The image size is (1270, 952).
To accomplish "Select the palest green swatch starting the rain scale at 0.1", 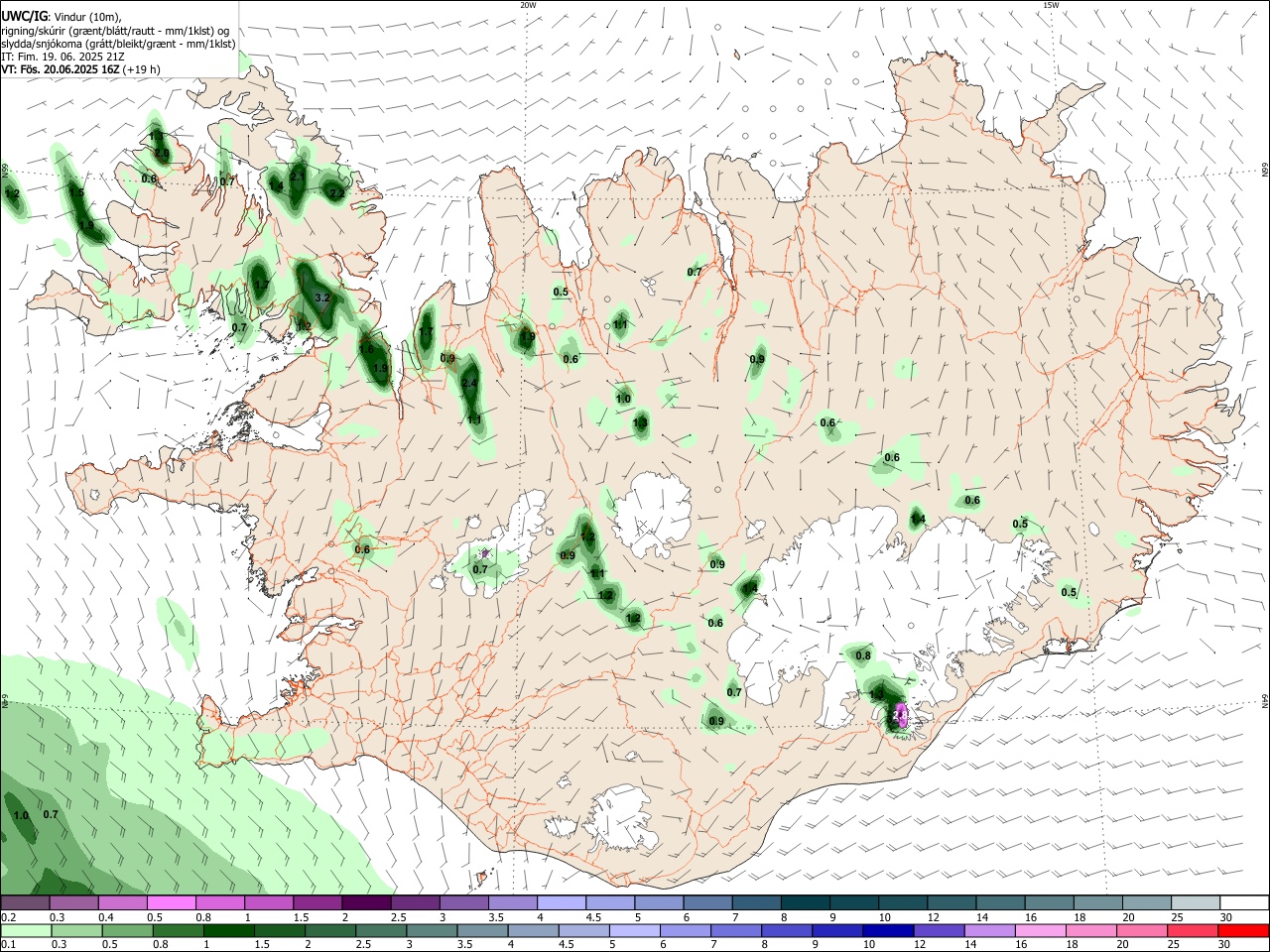I will (x=26, y=930).
